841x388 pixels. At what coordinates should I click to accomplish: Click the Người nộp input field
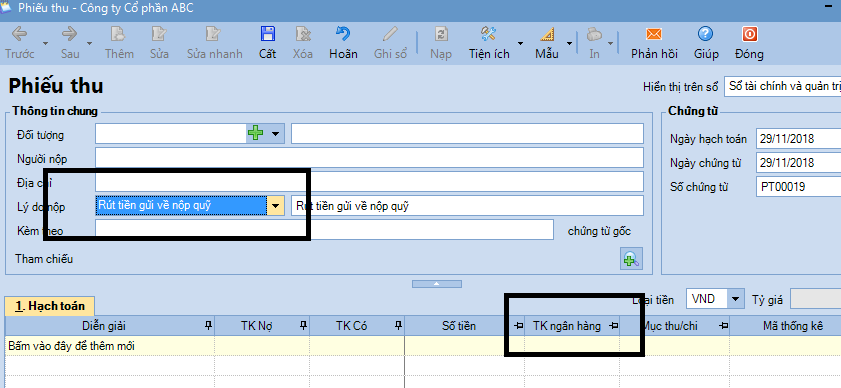click(369, 158)
